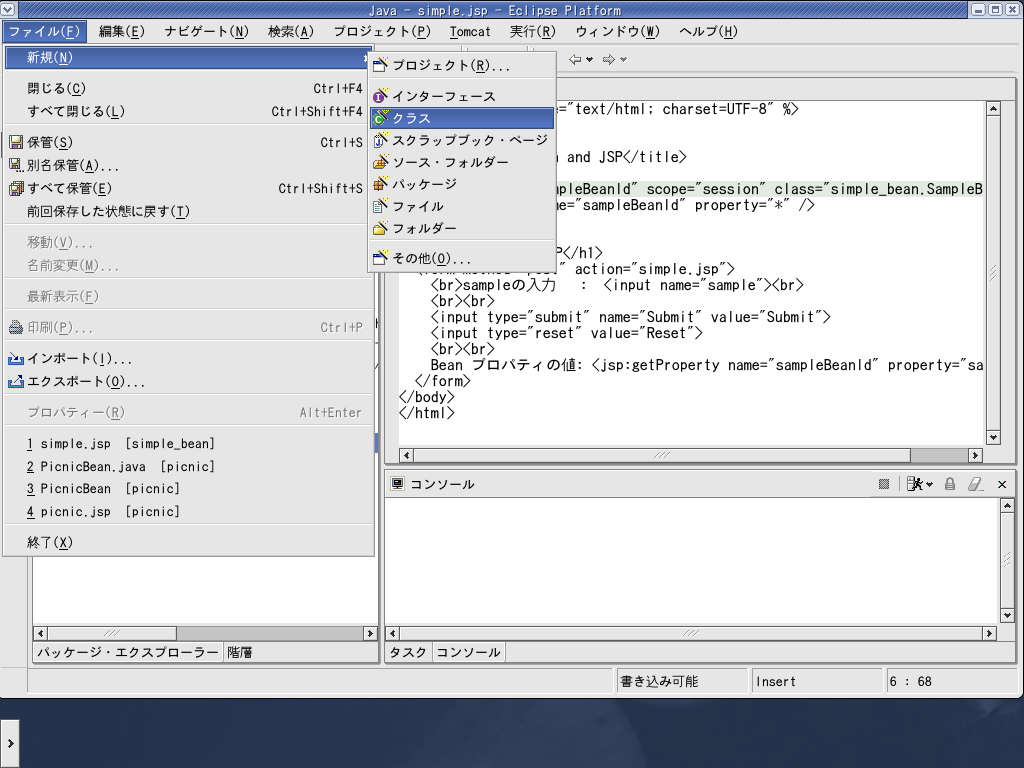Image resolution: width=1024 pixels, height=768 pixels.
Task: Select the コンソール tab at bottom
Action: click(x=468, y=652)
